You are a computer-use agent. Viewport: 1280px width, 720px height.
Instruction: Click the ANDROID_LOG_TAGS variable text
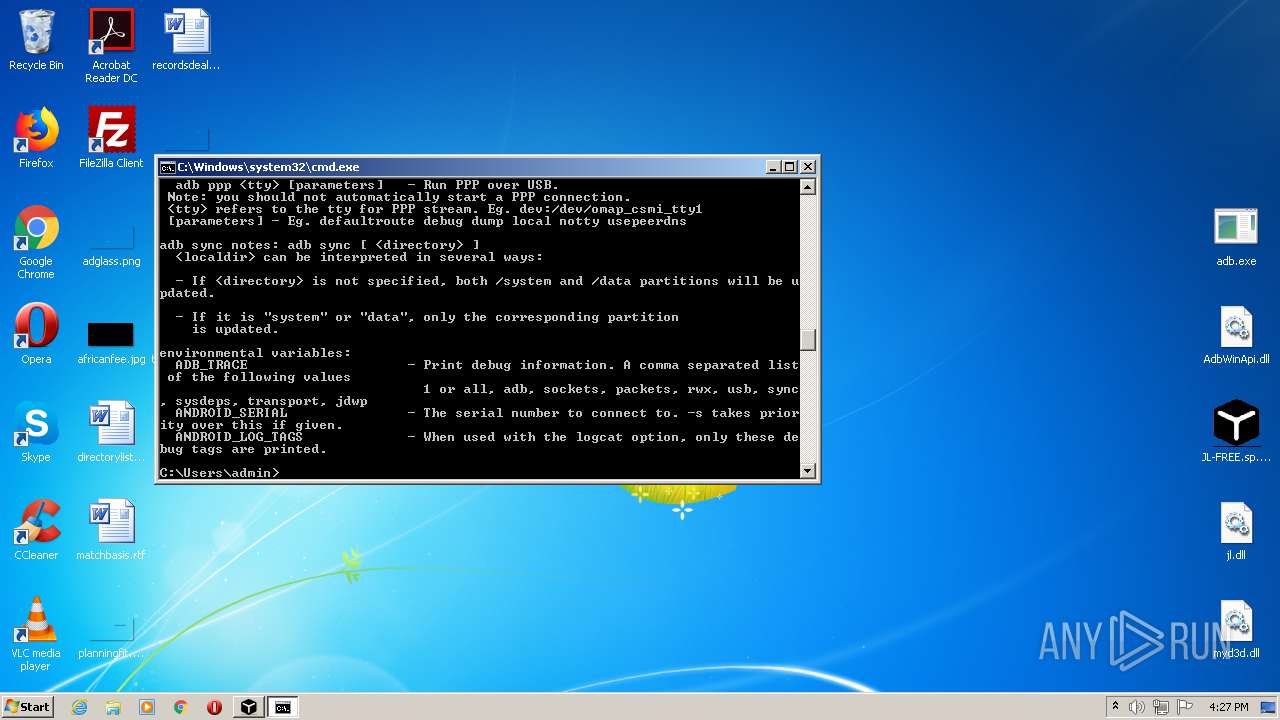(x=239, y=437)
